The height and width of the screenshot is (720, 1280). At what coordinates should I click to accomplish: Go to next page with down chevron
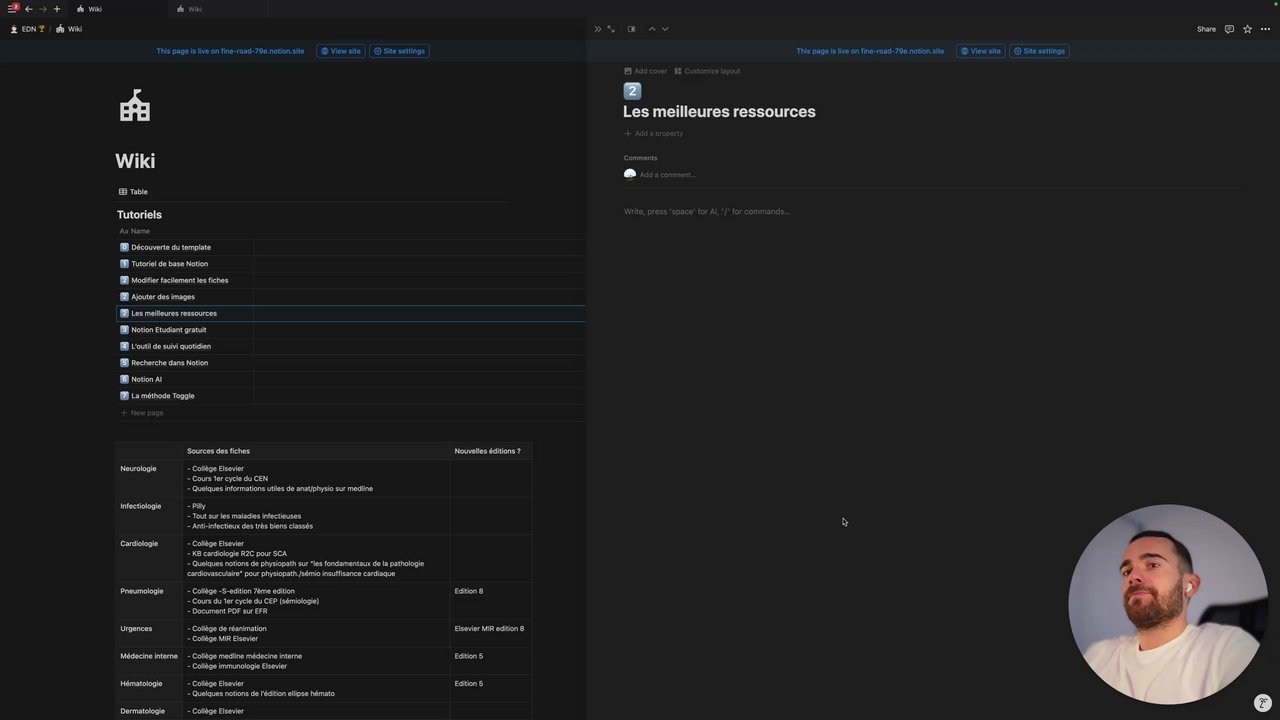[x=665, y=29]
